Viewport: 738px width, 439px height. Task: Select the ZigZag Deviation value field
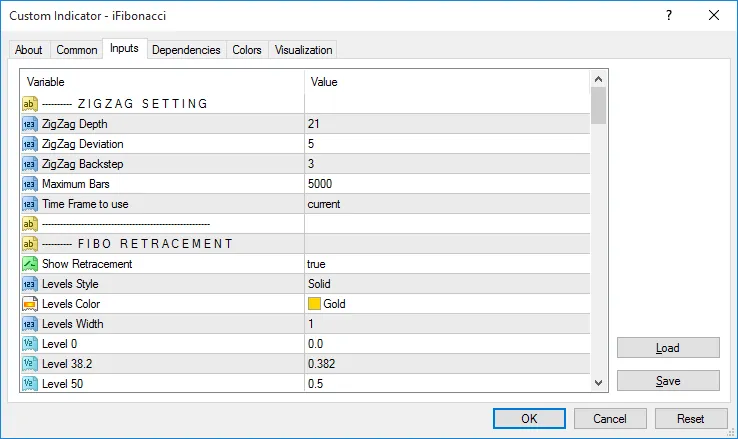tap(446, 144)
